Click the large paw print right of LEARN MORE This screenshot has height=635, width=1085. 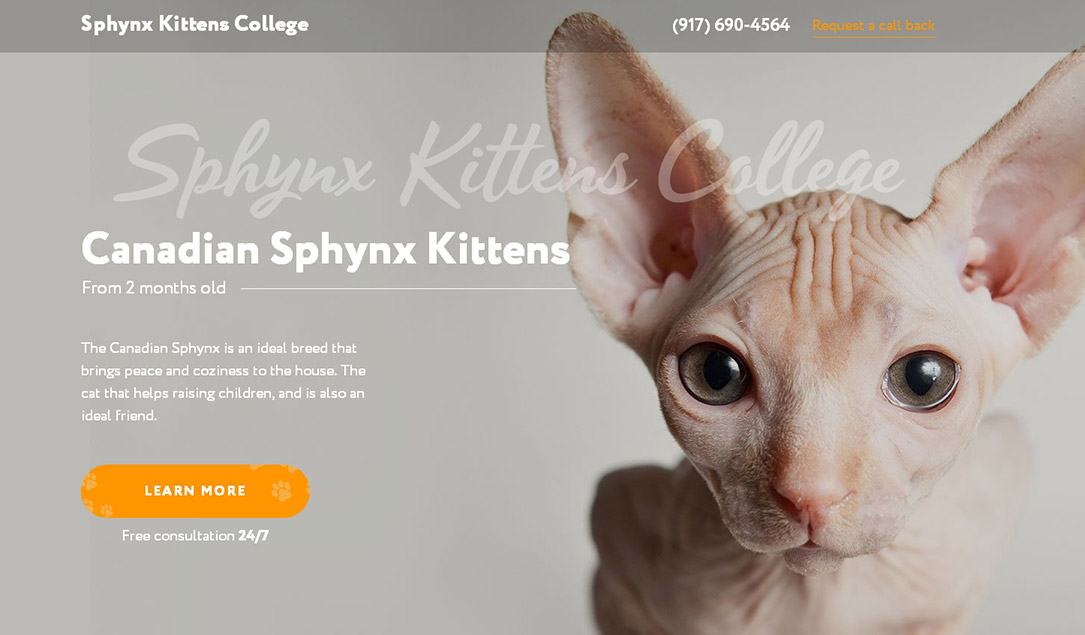point(282,490)
